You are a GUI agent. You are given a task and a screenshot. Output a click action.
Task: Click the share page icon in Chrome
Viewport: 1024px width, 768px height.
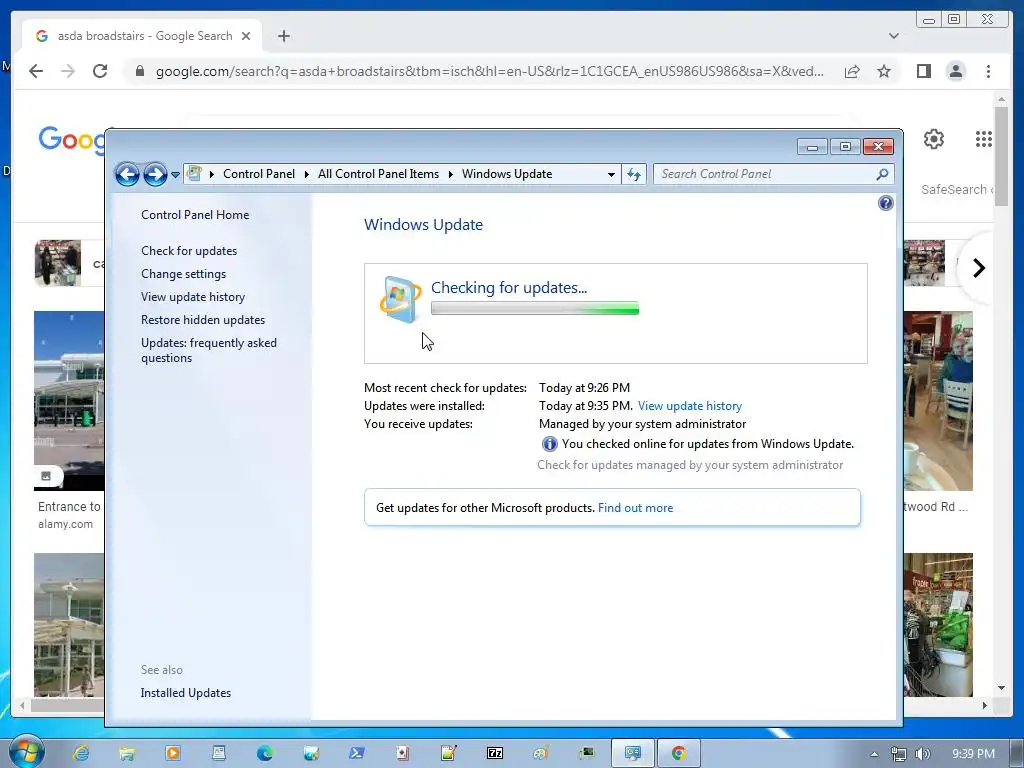(x=852, y=71)
